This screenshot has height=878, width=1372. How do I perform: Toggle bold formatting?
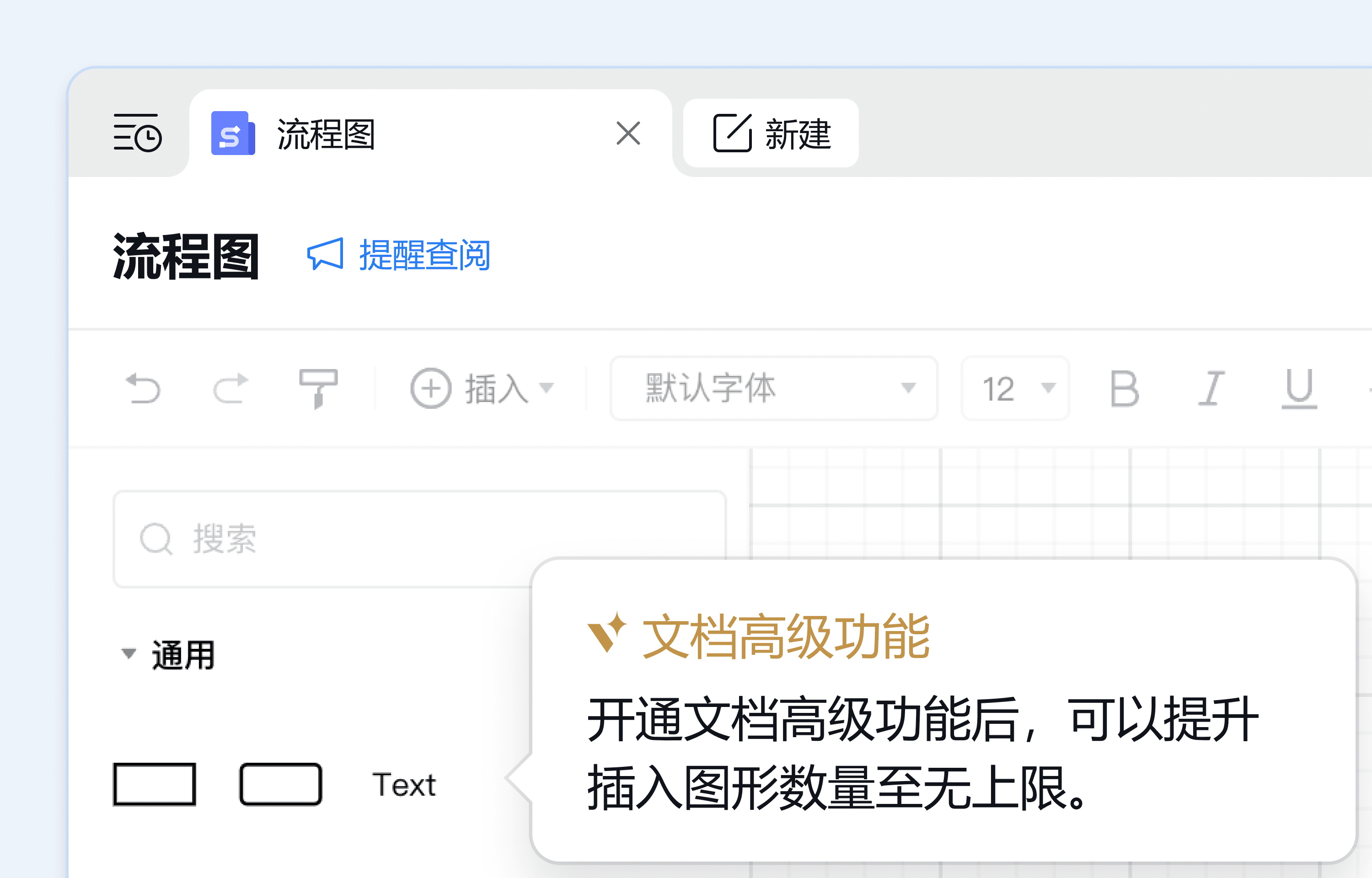[x=1125, y=389]
